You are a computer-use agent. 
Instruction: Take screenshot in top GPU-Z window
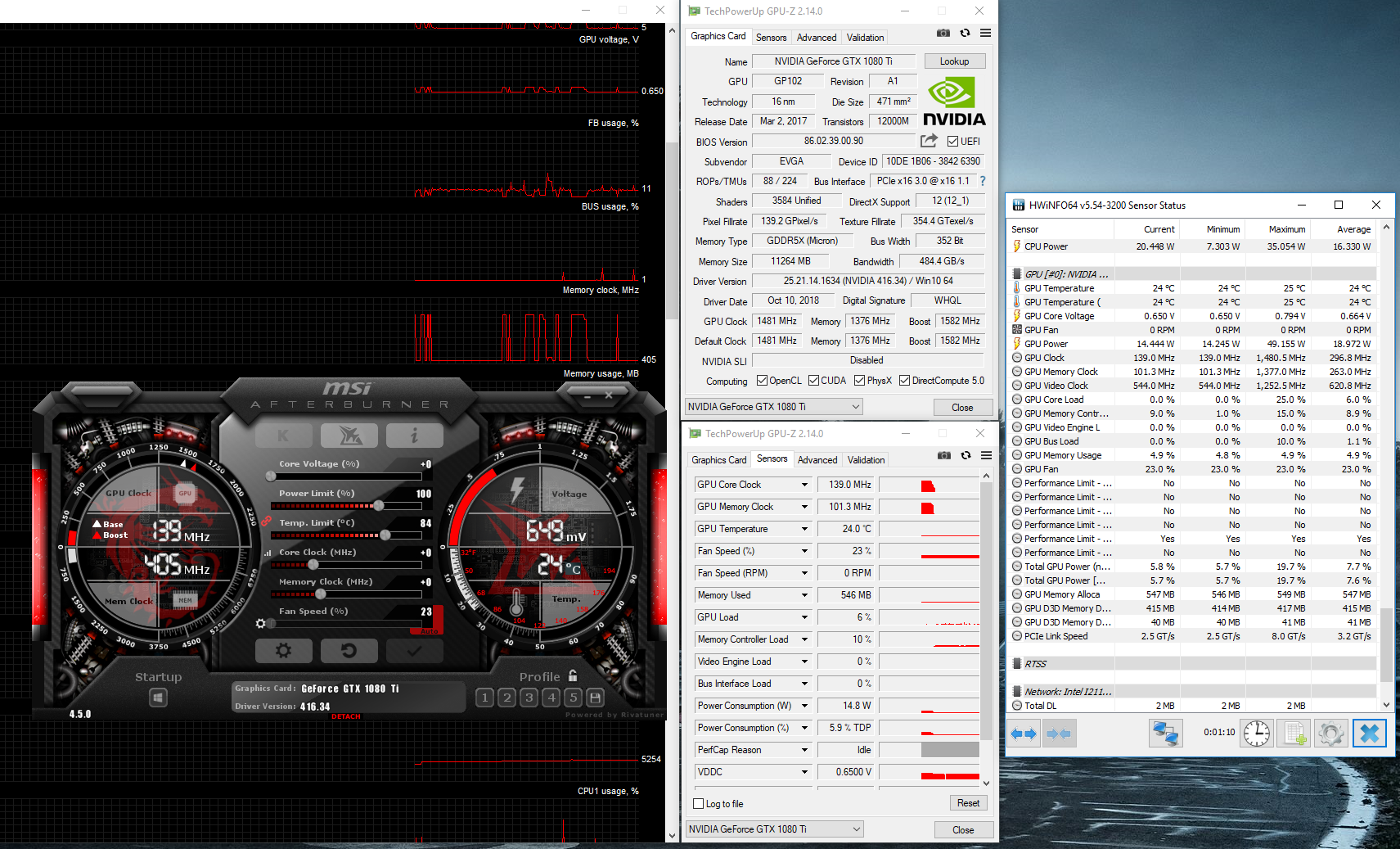point(943,34)
